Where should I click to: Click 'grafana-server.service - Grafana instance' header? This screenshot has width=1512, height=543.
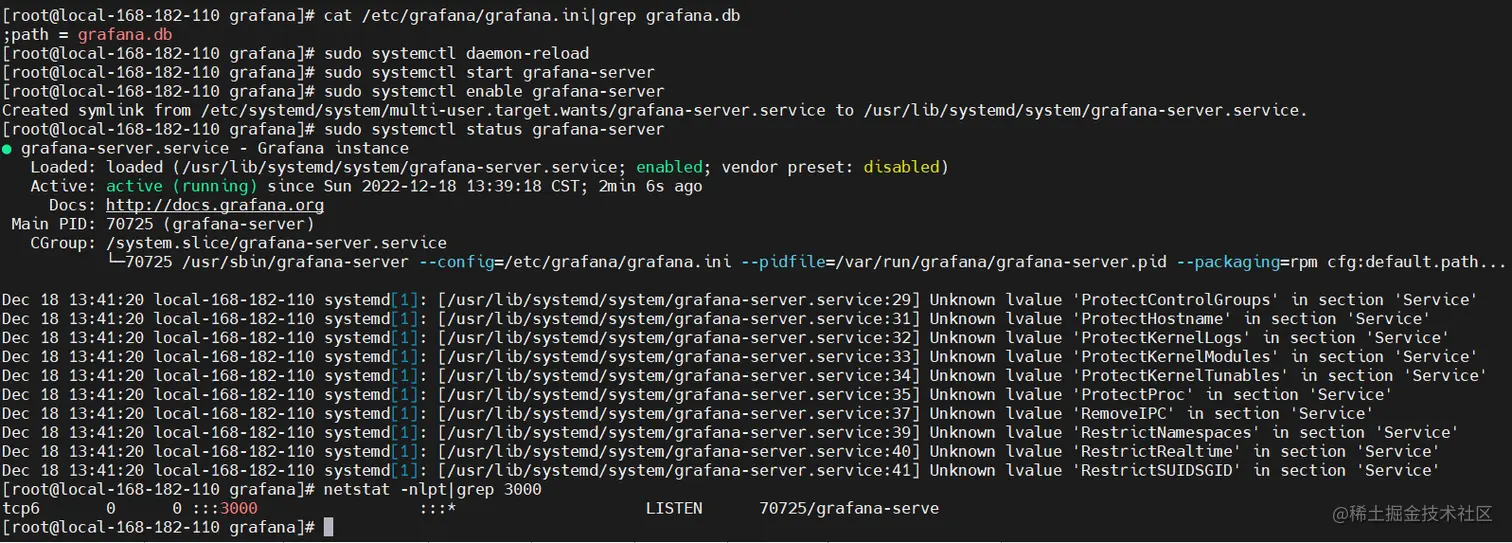(x=215, y=149)
